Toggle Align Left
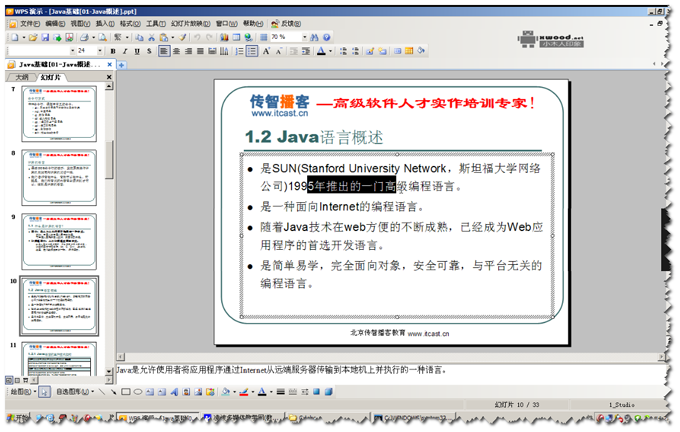 click(163, 51)
